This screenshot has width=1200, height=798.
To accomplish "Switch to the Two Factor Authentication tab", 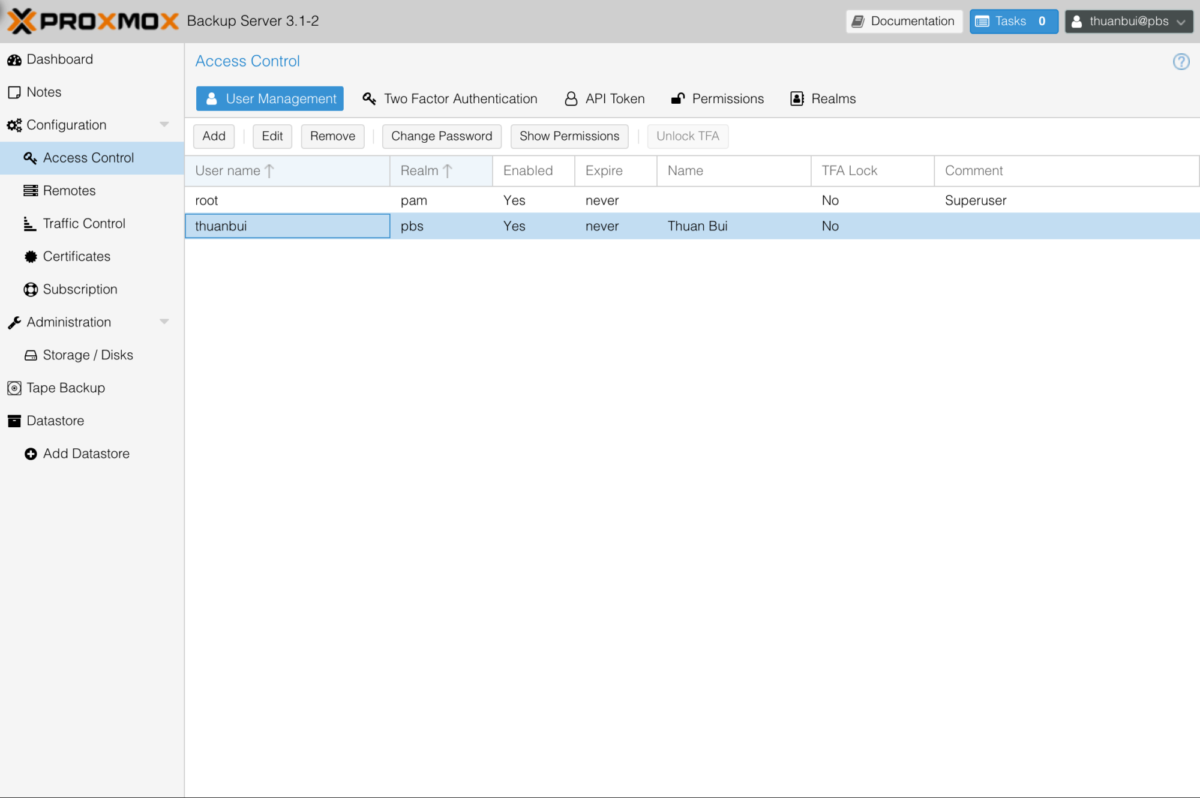I will (450, 98).
